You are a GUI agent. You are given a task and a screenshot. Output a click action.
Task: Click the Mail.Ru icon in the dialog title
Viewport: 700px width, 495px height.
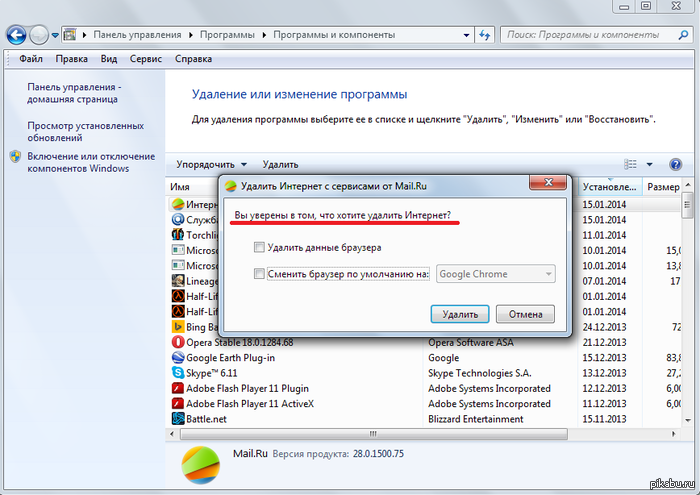(231, 186)
